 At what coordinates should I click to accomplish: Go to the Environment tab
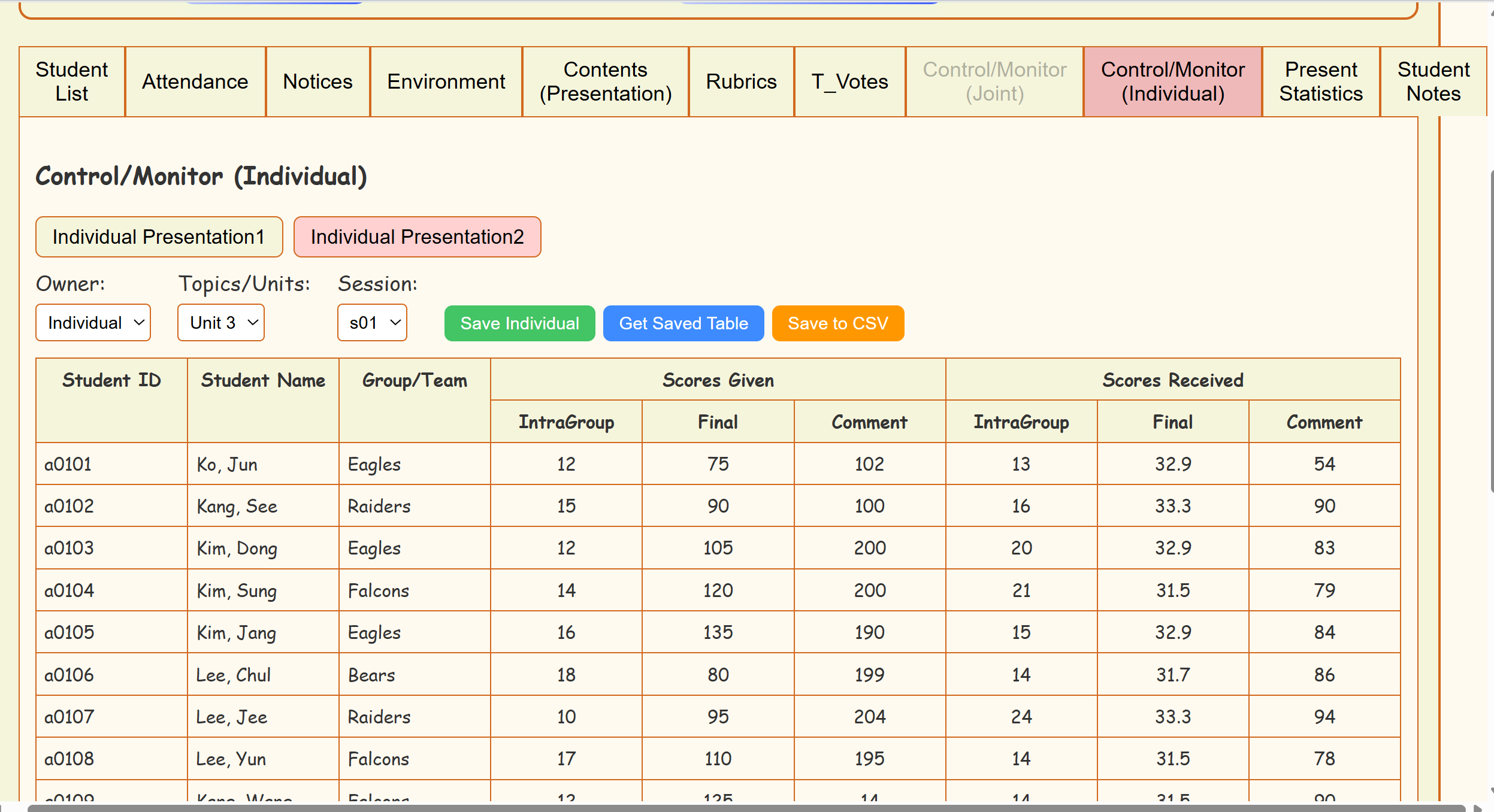446,81
